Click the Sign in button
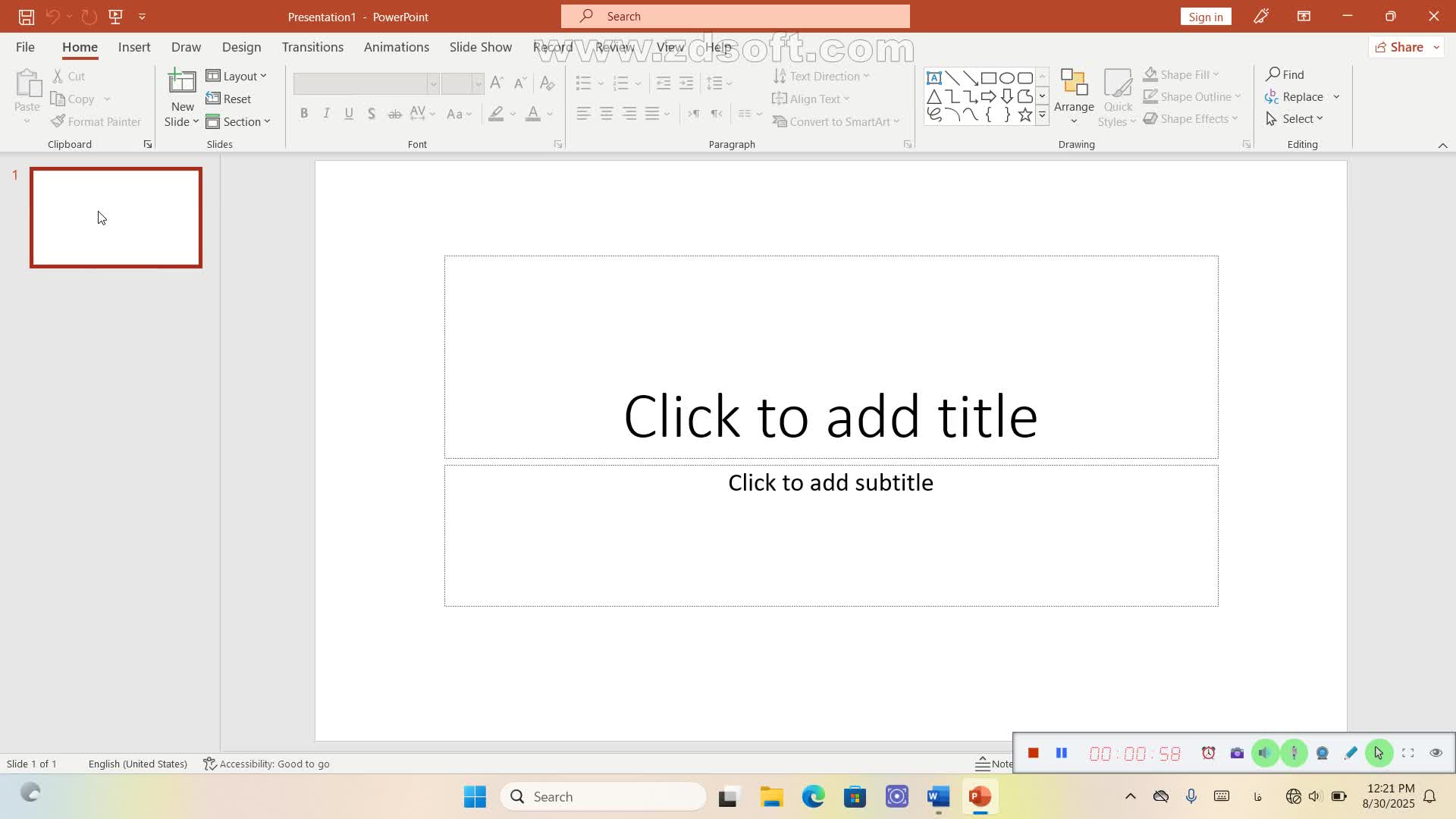 1205,17
